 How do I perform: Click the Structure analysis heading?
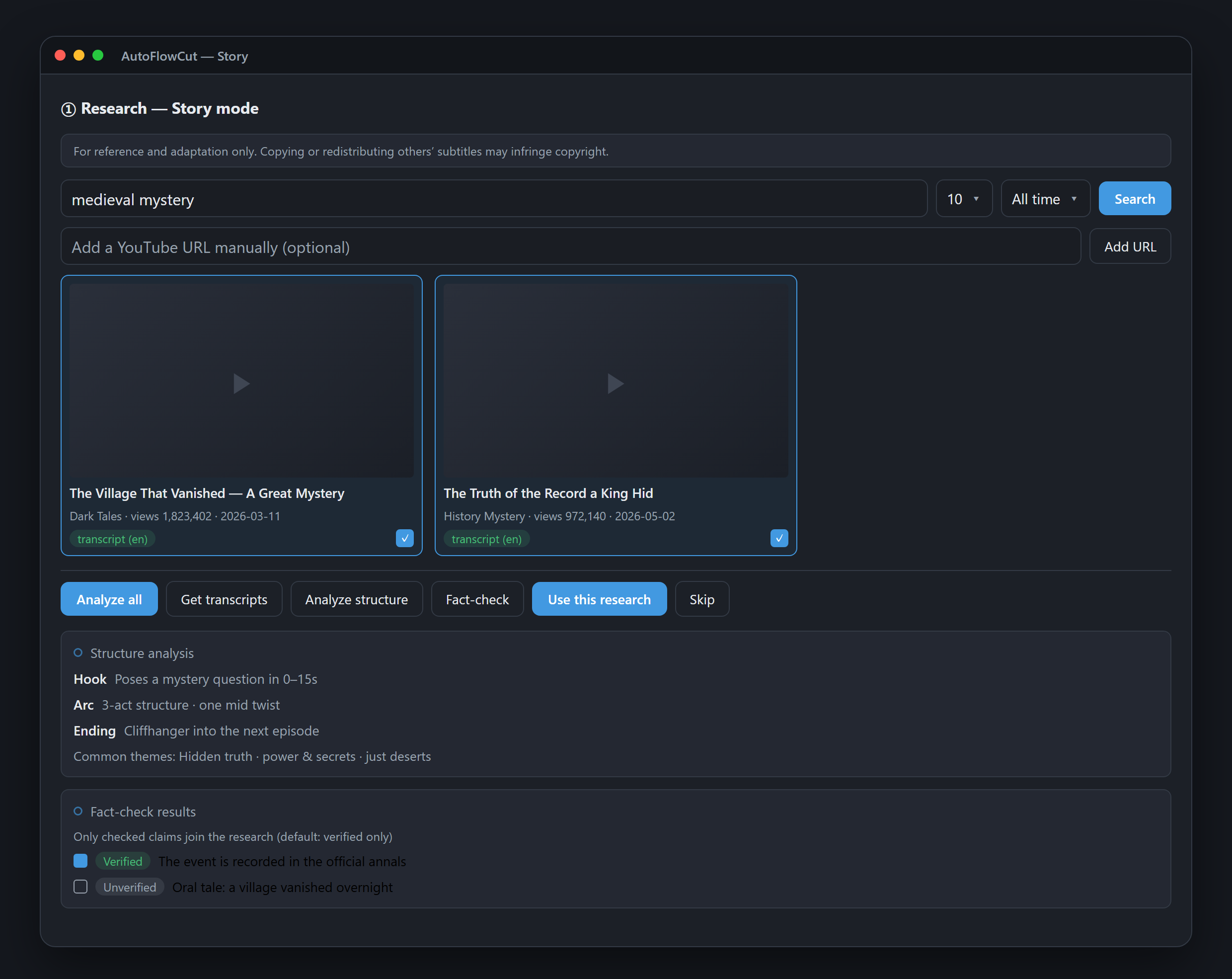pos(142,653)
